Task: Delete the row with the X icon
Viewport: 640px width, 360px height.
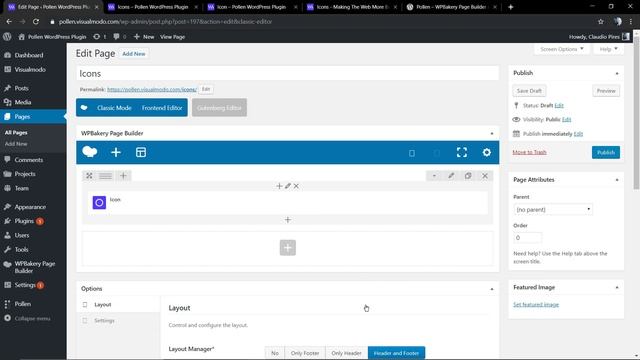Action: point(485,176)
